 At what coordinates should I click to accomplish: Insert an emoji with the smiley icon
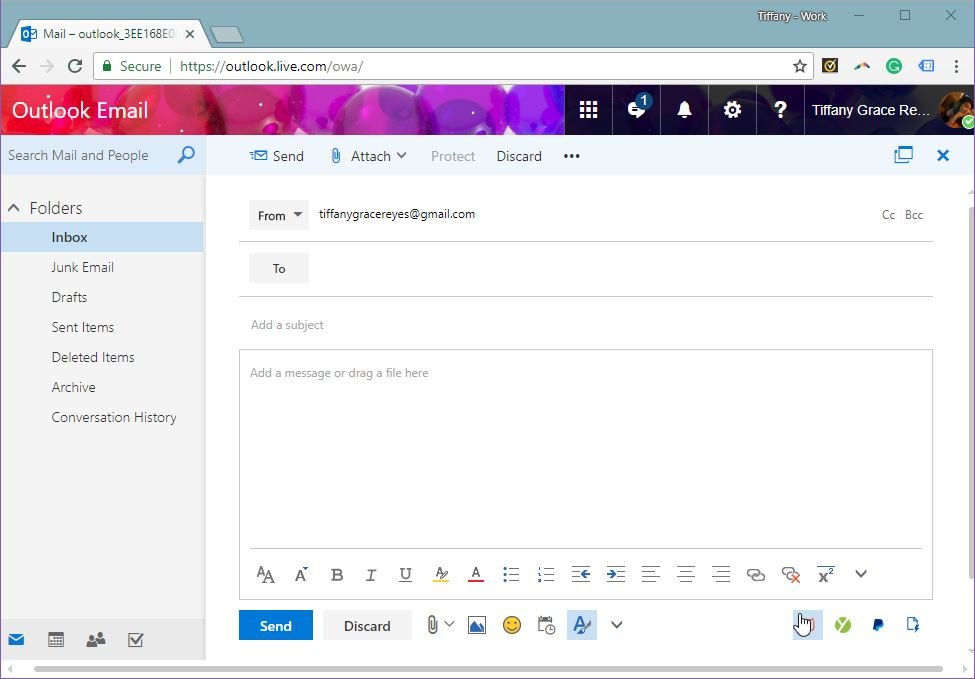(511, 625)
